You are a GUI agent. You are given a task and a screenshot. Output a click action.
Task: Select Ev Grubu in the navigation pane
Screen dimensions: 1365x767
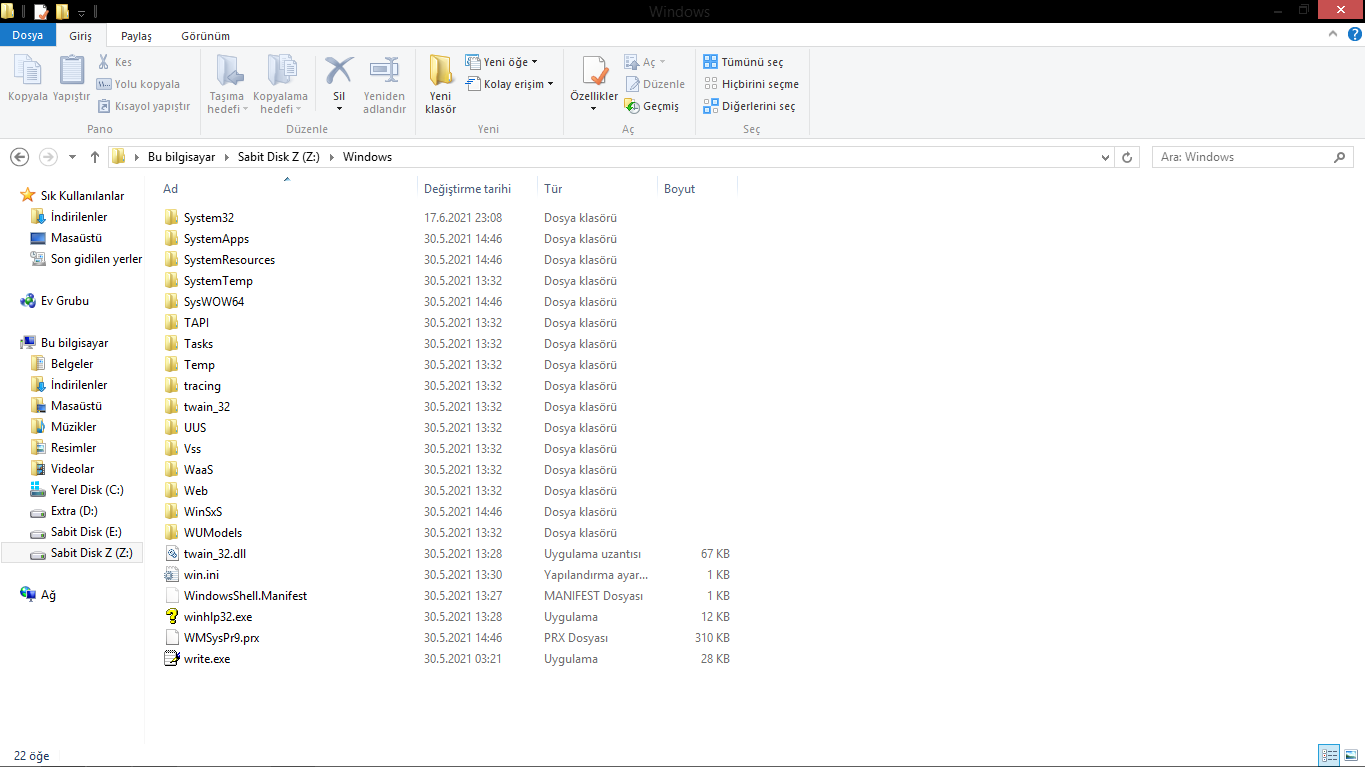point(65,301)
